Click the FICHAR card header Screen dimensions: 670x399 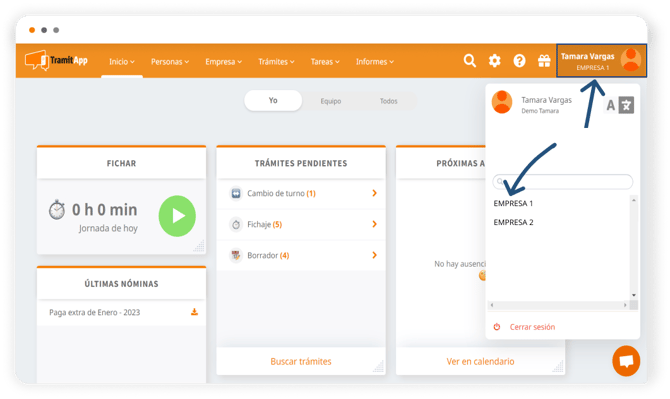point(121,163)
